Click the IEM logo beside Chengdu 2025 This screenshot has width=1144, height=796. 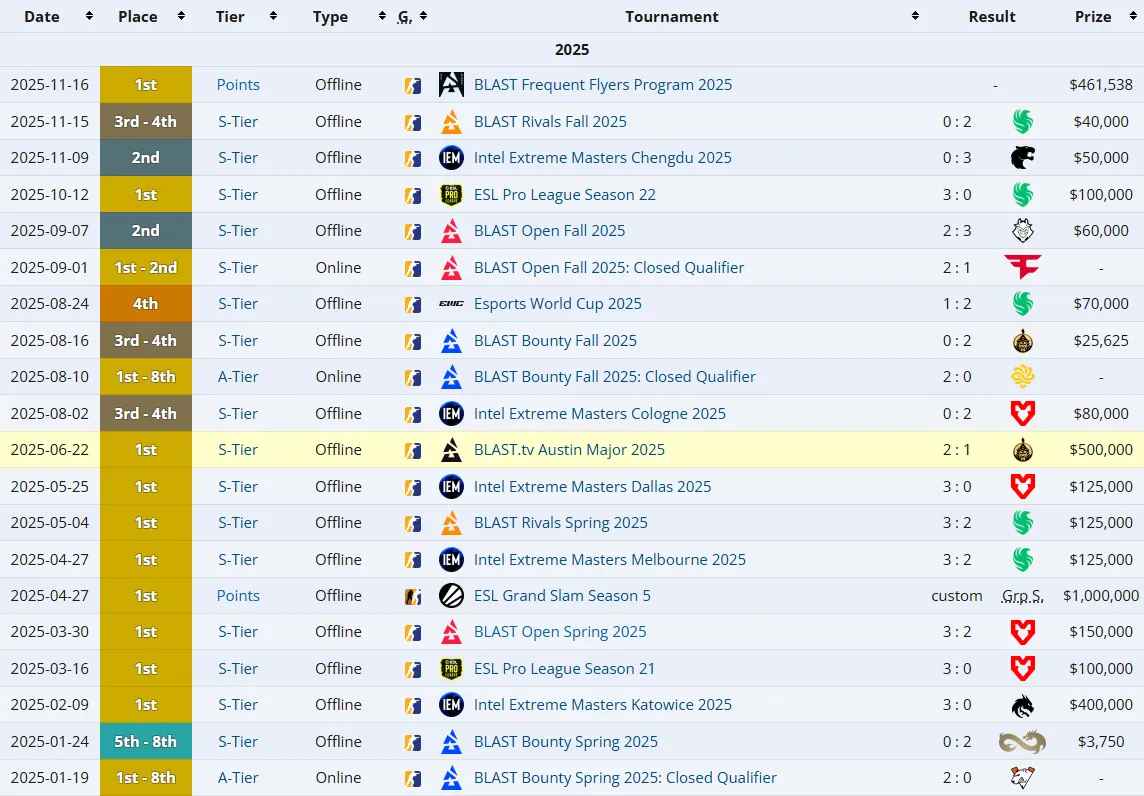point(451,158)
